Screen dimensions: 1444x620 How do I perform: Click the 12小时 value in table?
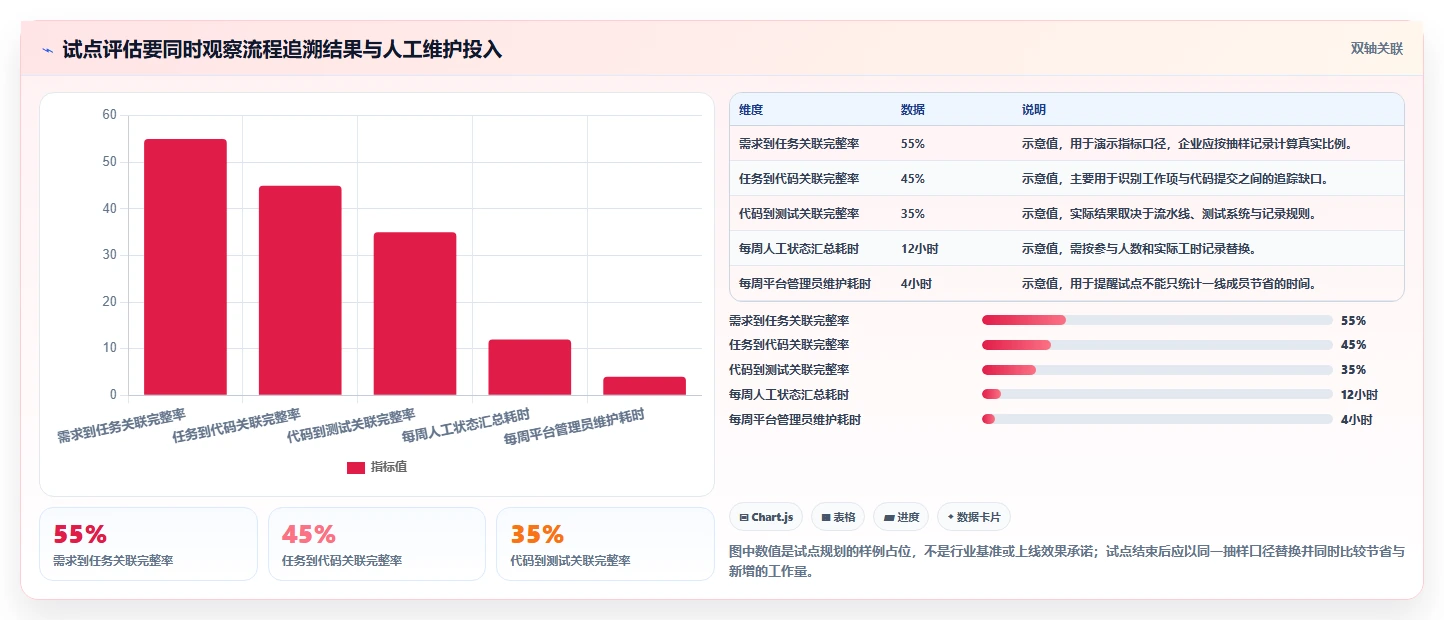[919, 249]
